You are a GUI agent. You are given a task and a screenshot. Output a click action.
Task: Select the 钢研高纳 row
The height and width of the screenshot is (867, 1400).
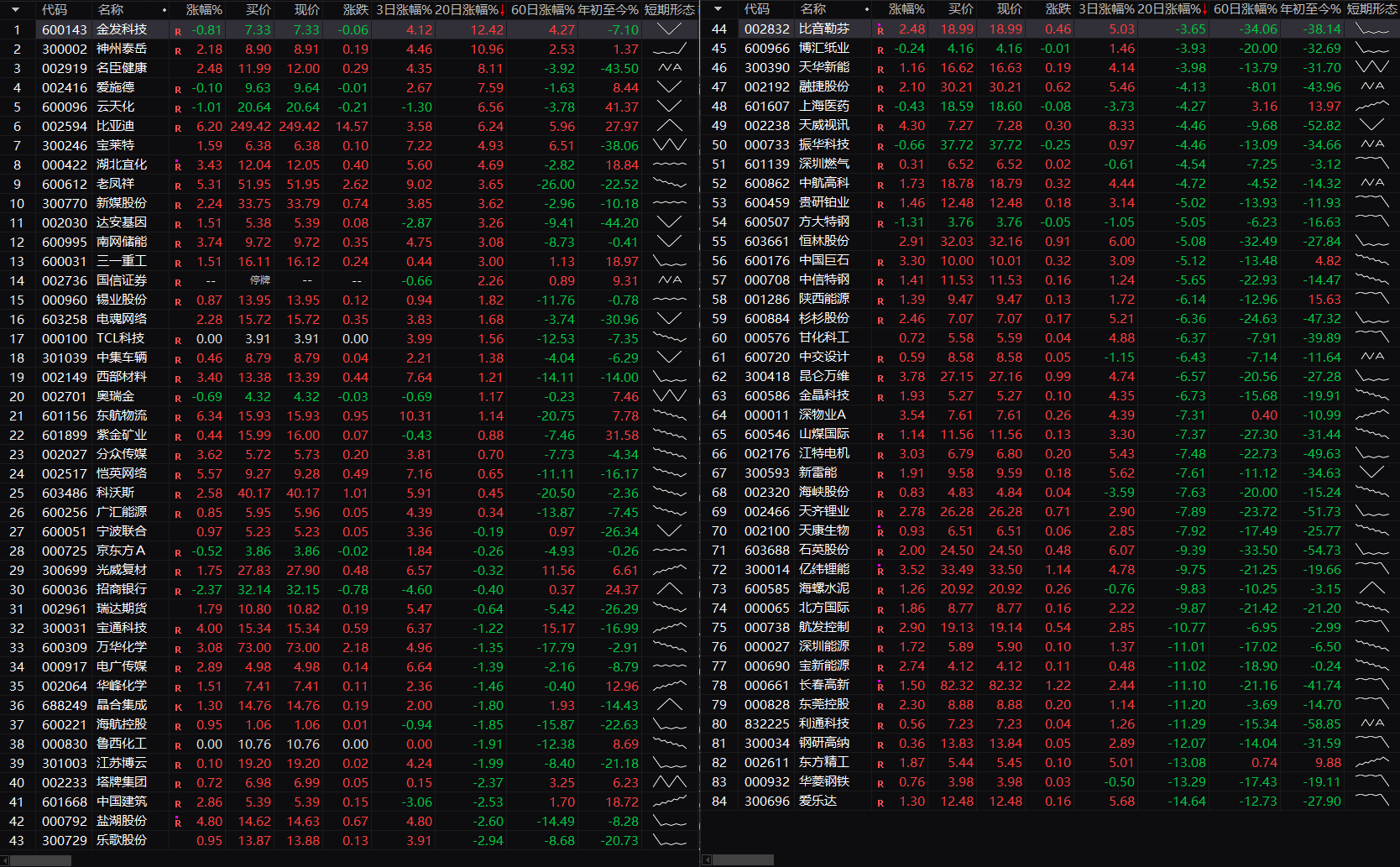(x=1051, y=743)
